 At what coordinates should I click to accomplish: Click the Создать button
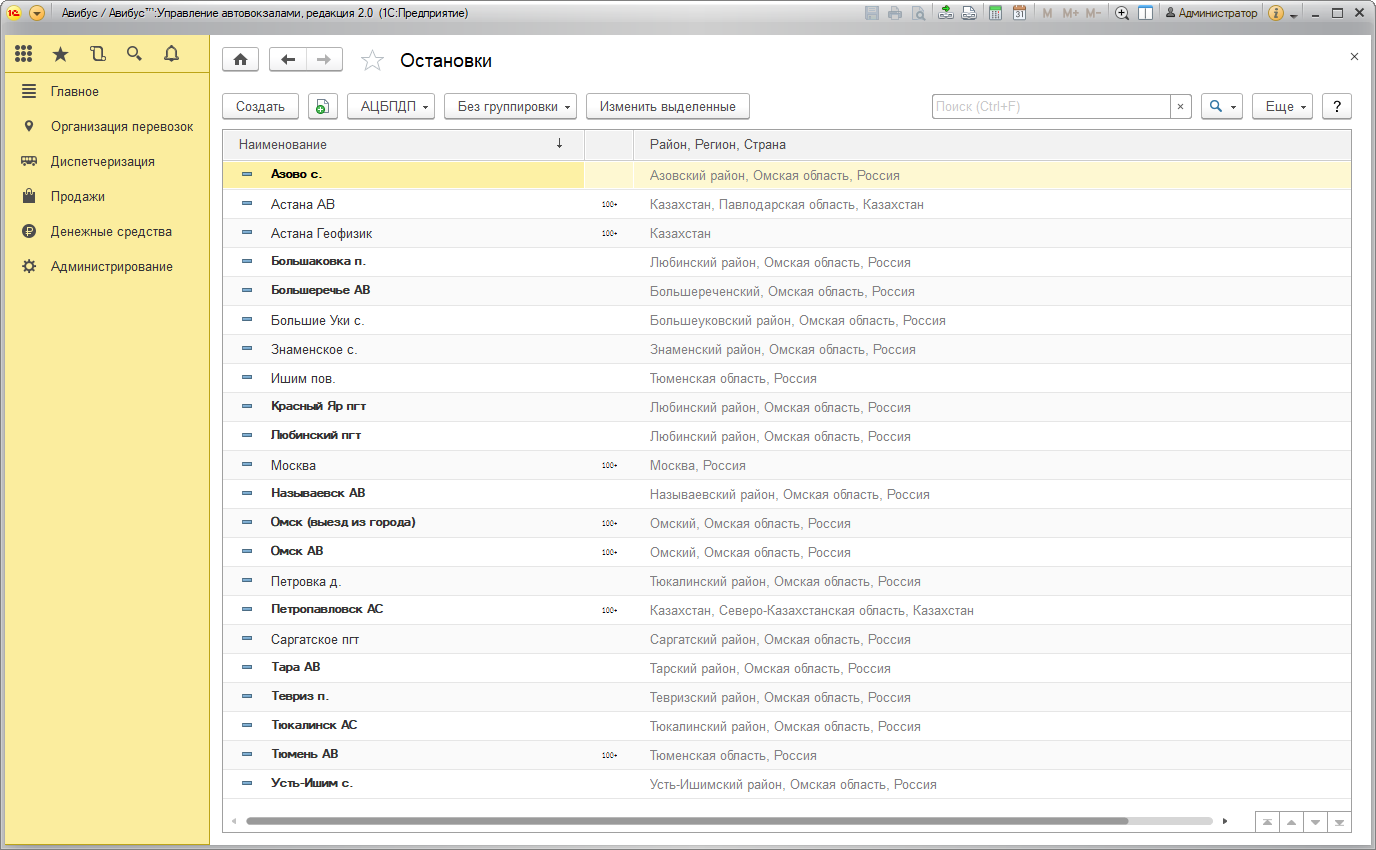click(x=260, y=107)
